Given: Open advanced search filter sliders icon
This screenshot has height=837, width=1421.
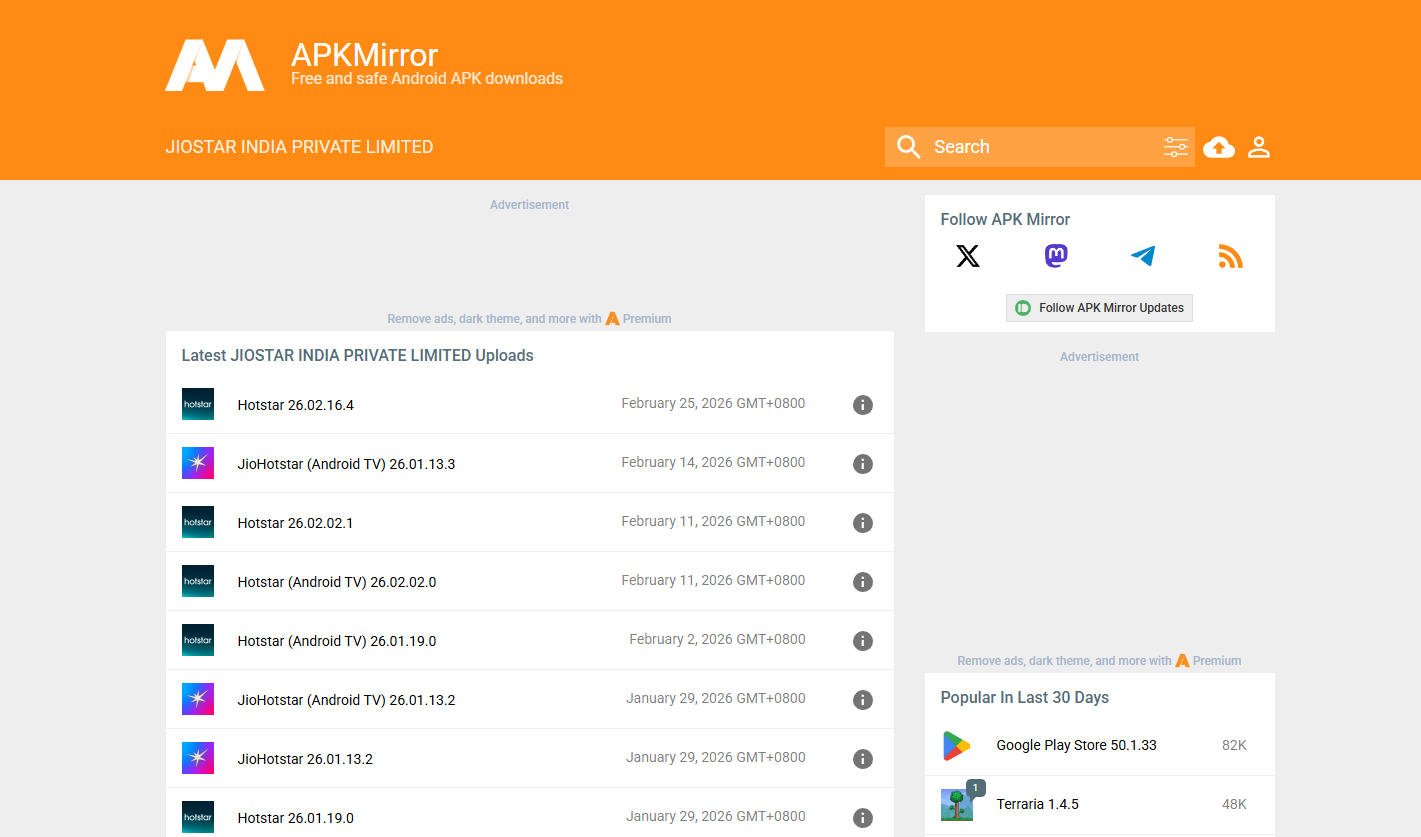Looking at the screenshot, I should coord(1176,148).
